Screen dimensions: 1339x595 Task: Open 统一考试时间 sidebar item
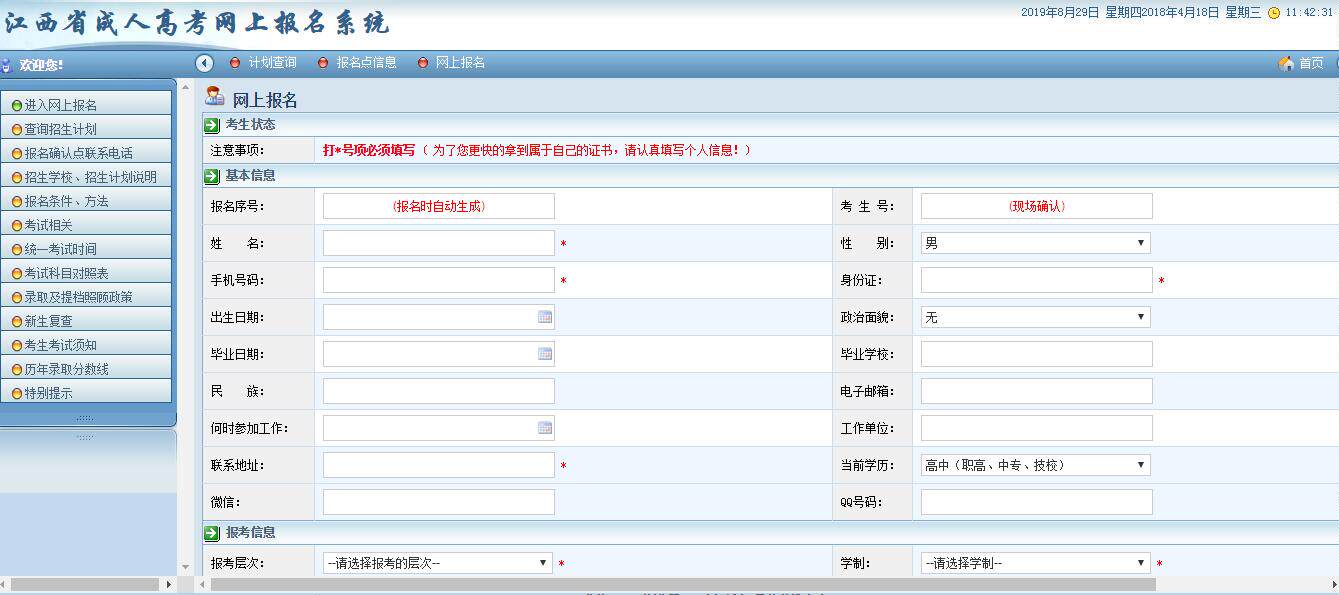point(87,248)
